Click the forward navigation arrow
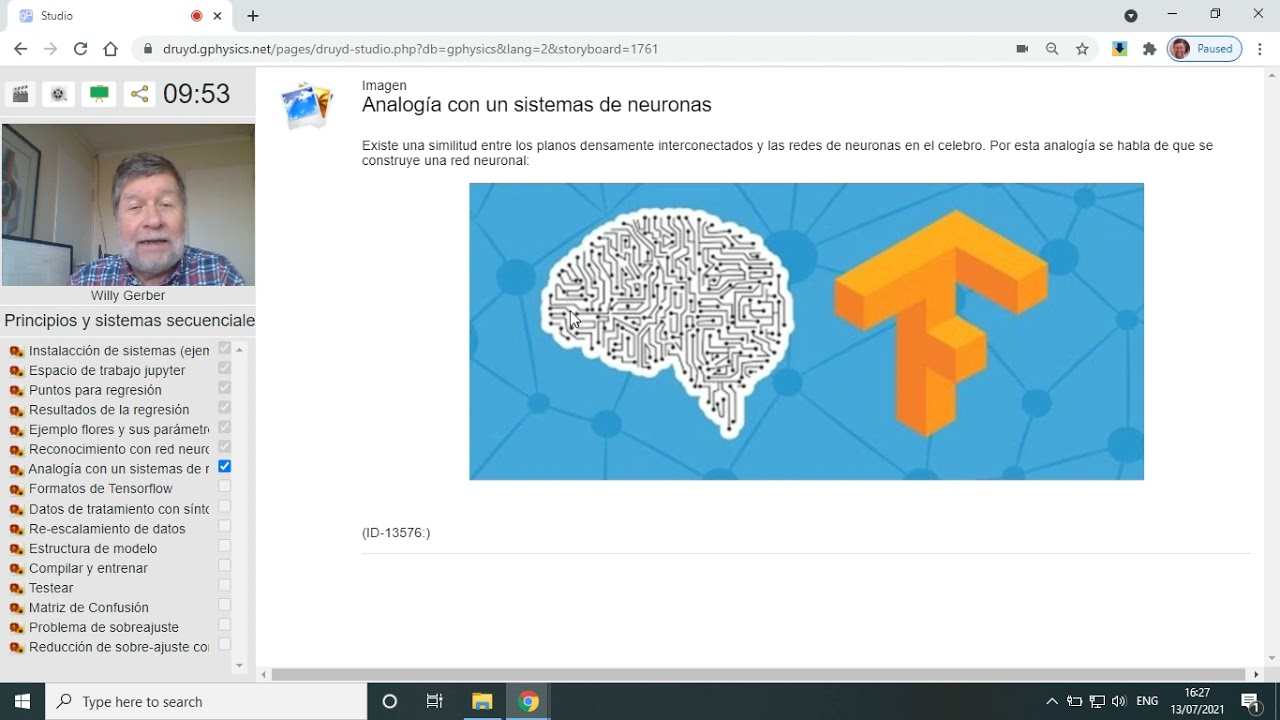Screen dimensions: 1280x720 point(51,49)
